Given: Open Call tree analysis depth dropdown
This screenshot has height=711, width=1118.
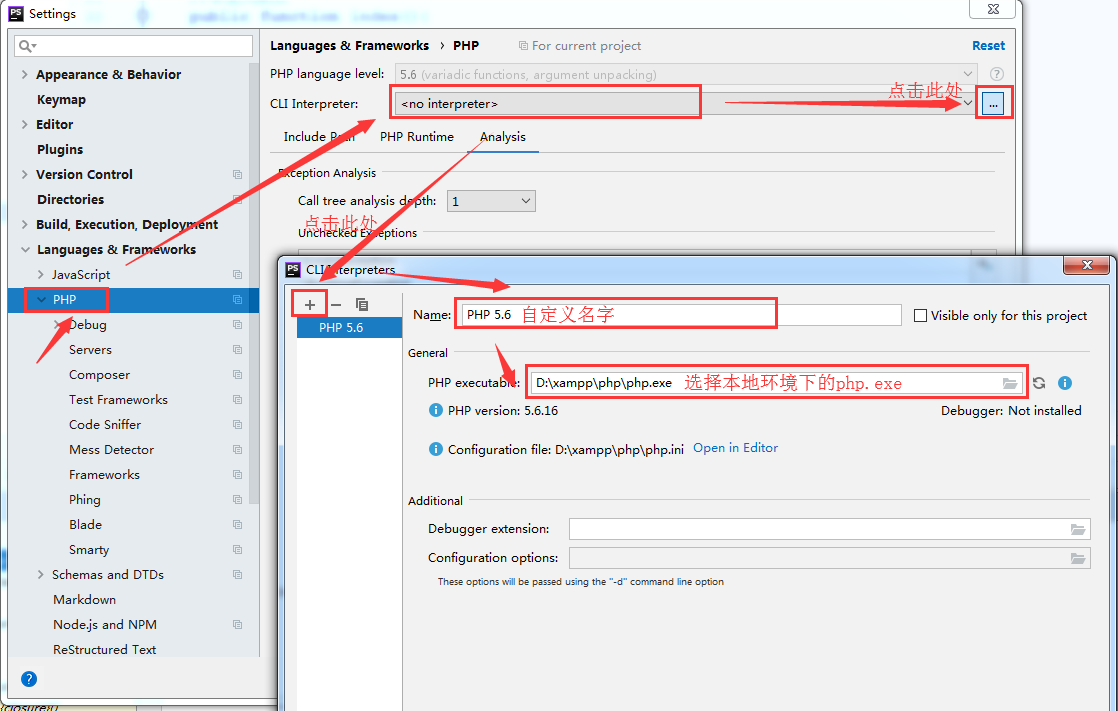Looking at the screenshot, I should 491,201.
